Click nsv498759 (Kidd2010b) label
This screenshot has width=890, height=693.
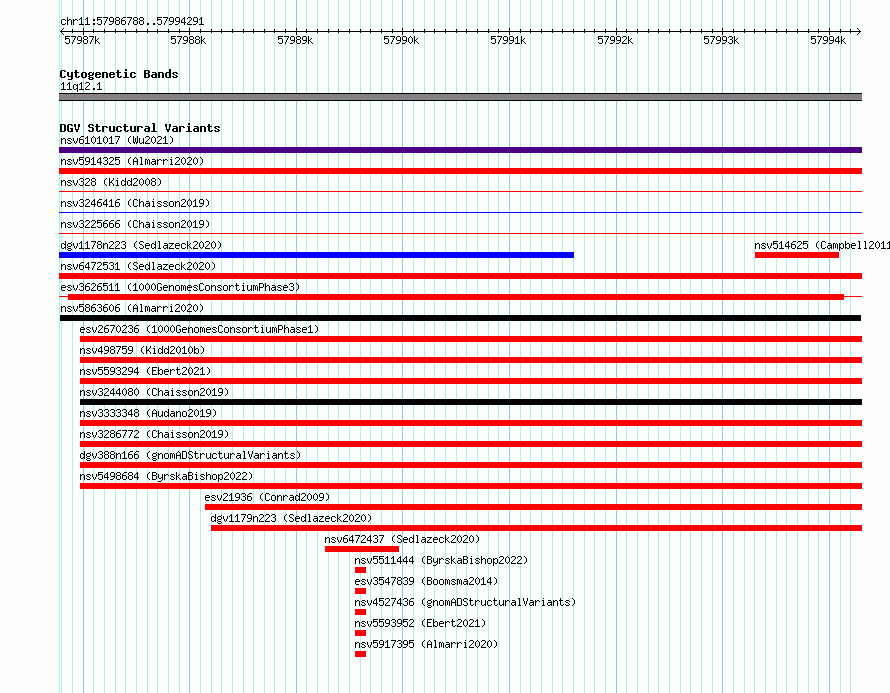tap(142, 350)
